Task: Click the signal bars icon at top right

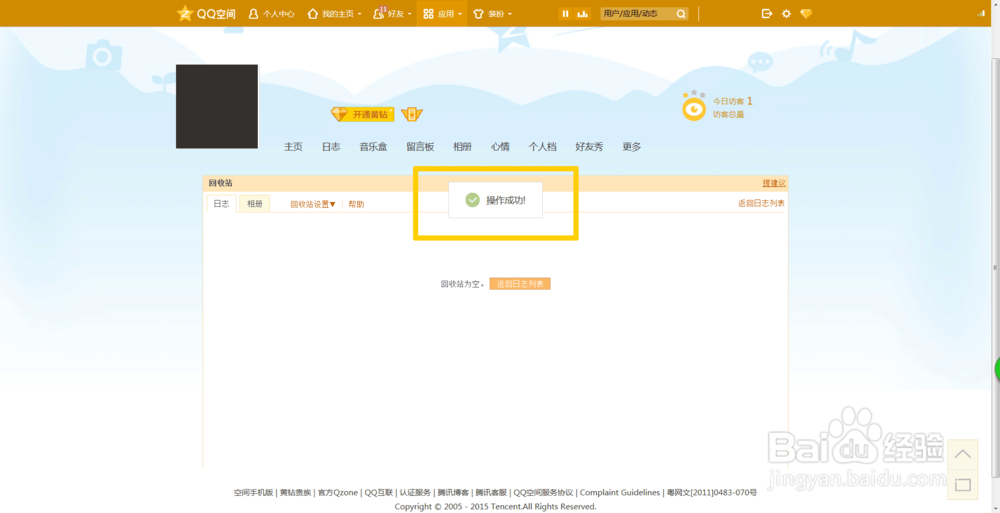Action: click(x=981, y=13)
